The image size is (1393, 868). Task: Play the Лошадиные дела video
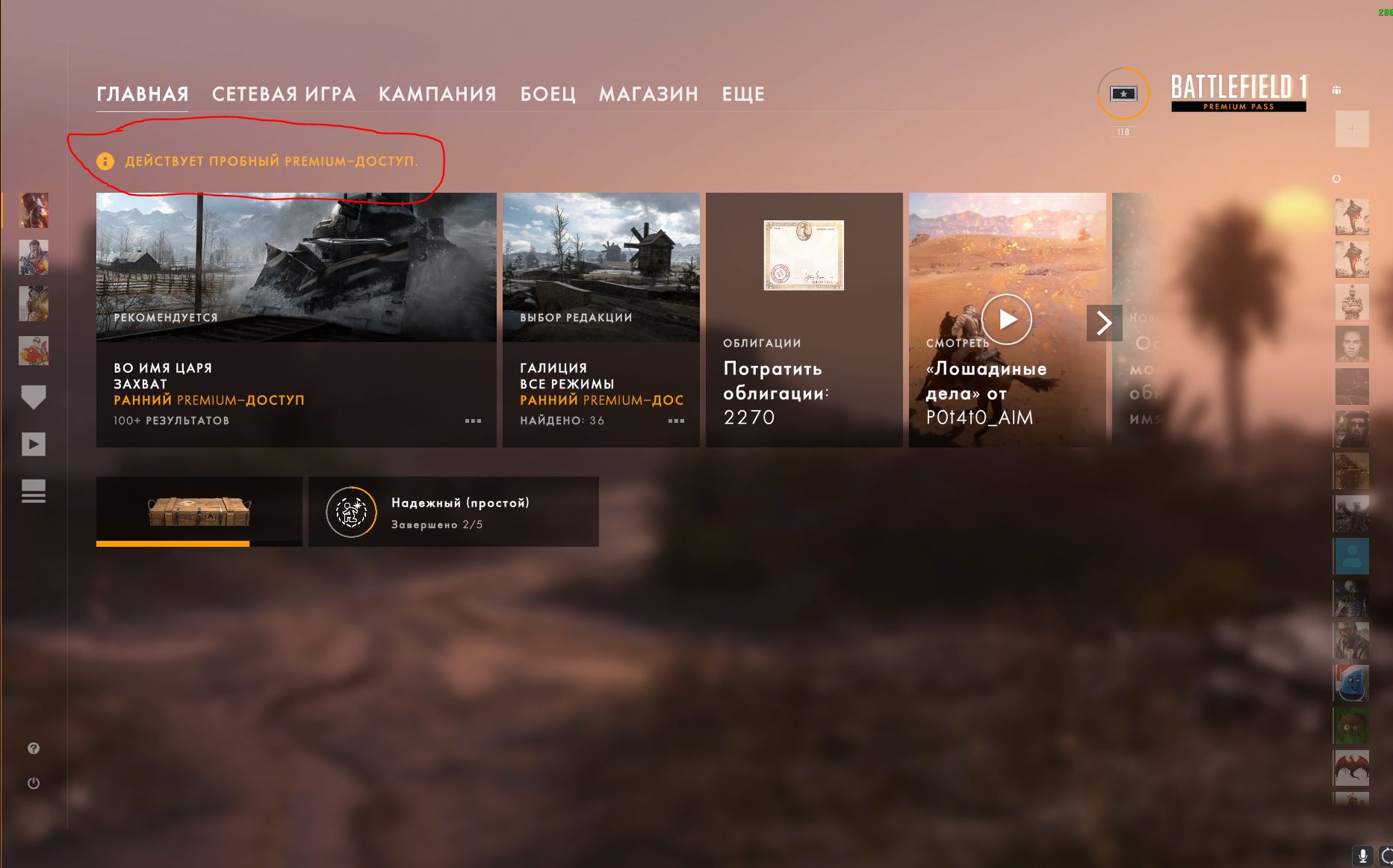pyautogui.click(x=1007, y=320)
